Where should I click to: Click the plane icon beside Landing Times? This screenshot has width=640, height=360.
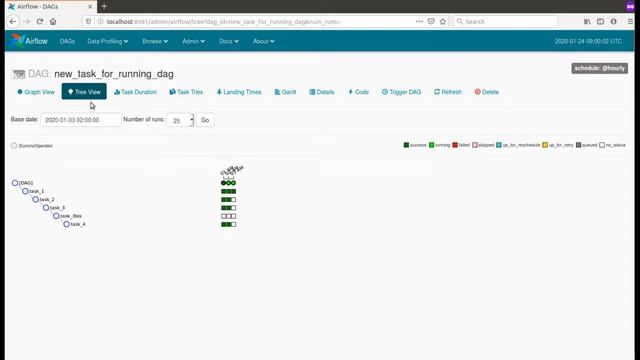coord(219,92)
